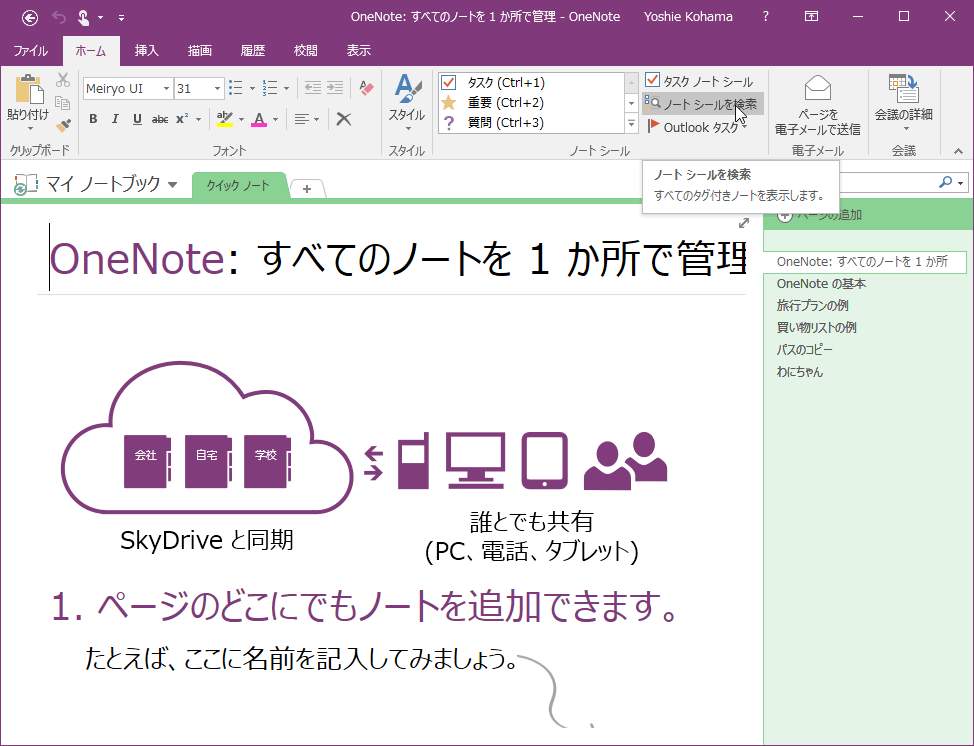Screen dimensions: 974x746
Task: Switch to the 描画 ribbon tab
Action: tap(199, 50)
